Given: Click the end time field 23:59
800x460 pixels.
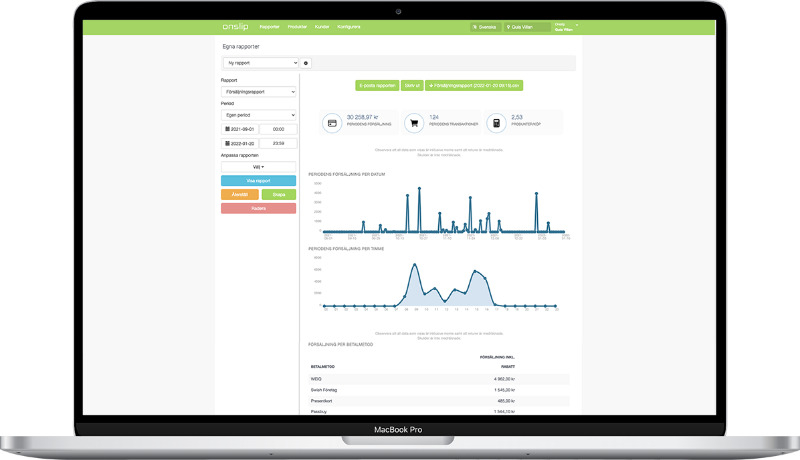Looking at the screenshot, I should tap(279, 143).
